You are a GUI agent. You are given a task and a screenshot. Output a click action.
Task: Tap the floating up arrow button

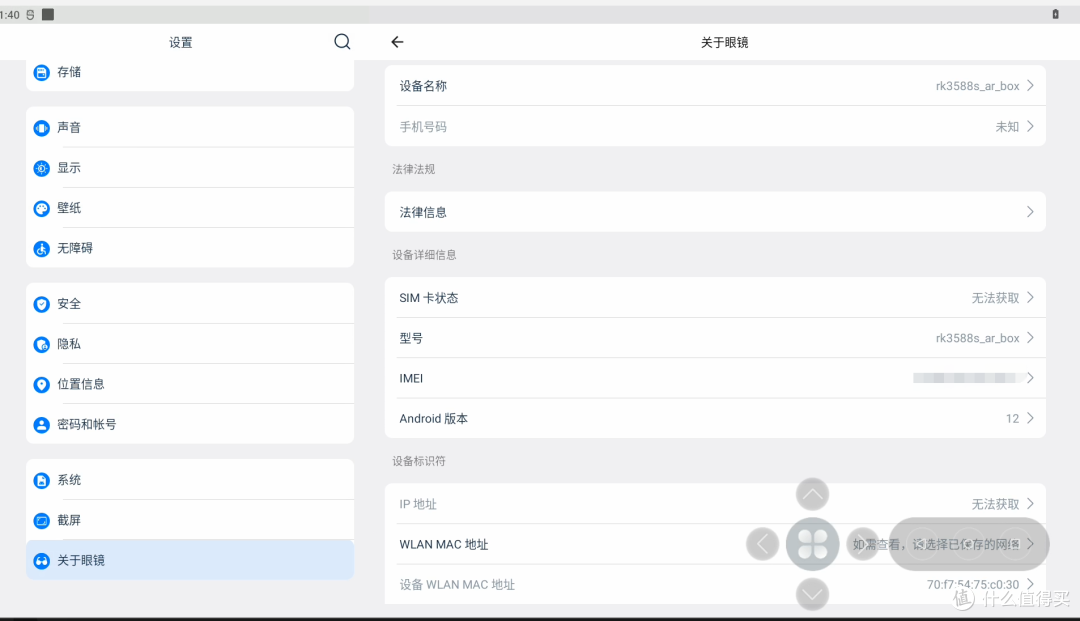(x=812, y=494)
